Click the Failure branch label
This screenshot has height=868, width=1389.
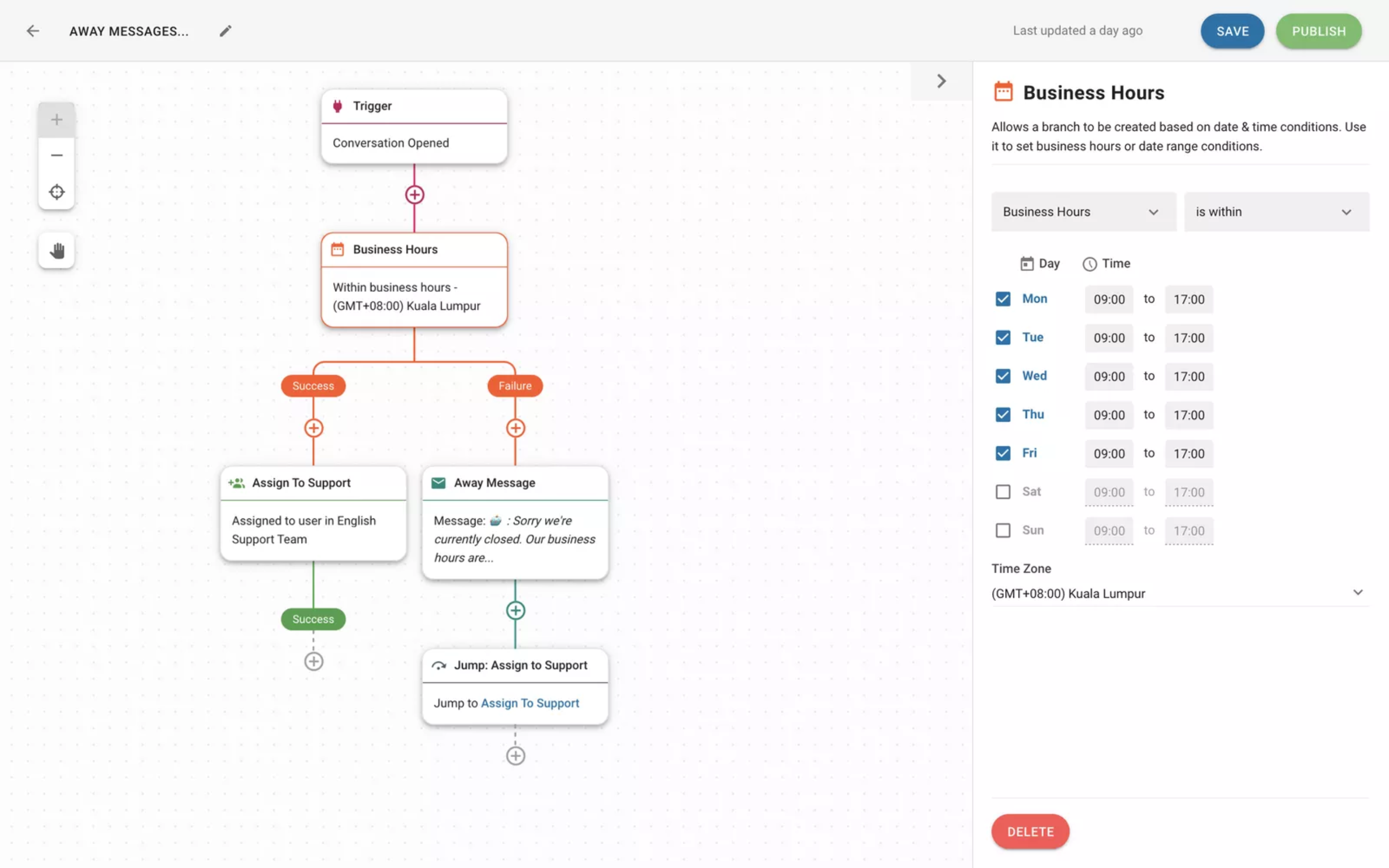tap(514, 385)
